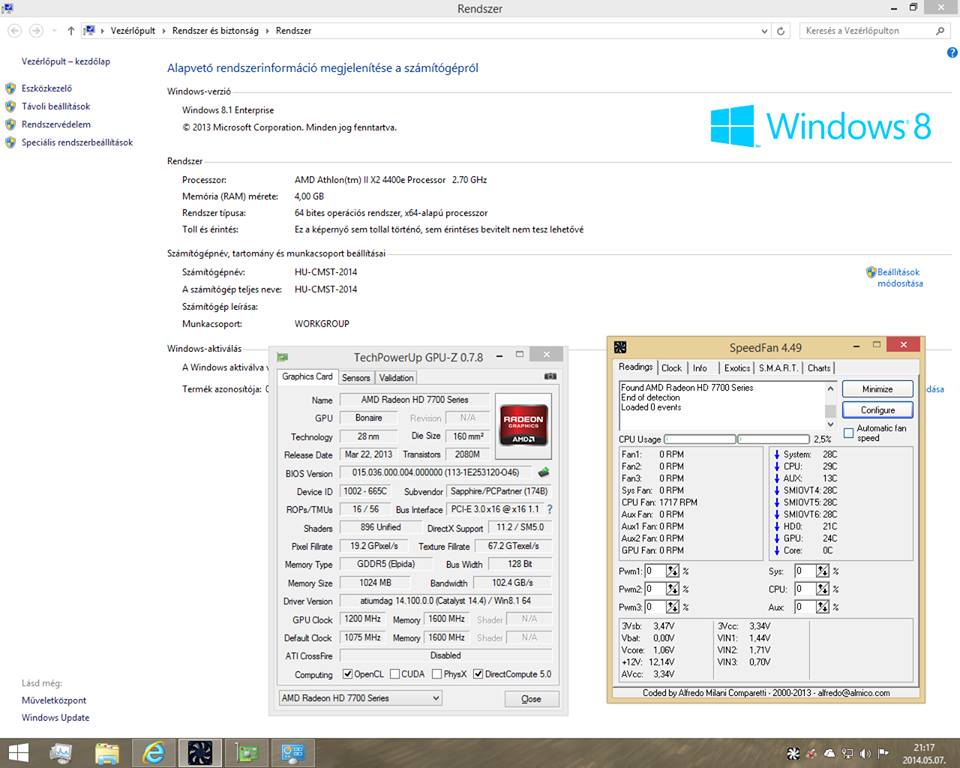Click the back navigation arrow
Image resolution: width=960 pixels, height=768 pixels.
point(15,31)
